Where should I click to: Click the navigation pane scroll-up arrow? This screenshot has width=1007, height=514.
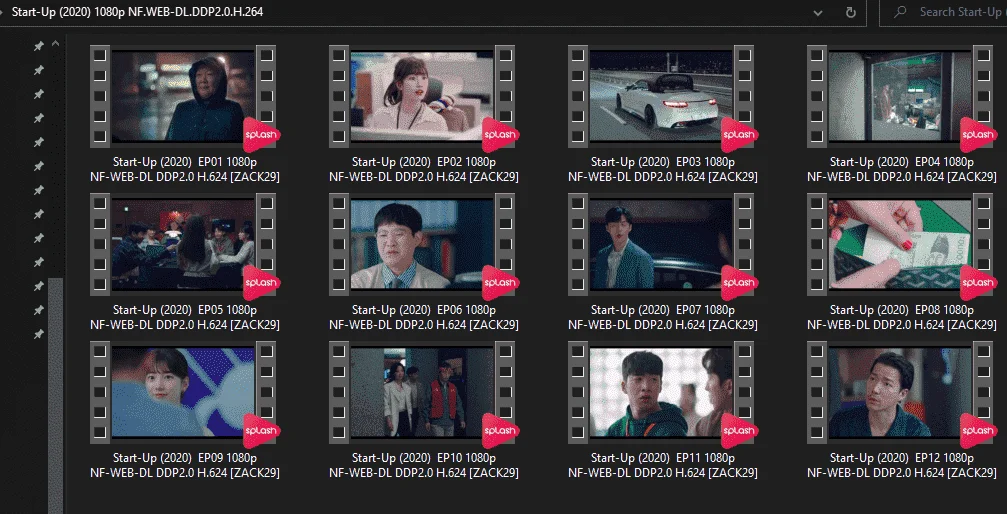click(55, 44)
